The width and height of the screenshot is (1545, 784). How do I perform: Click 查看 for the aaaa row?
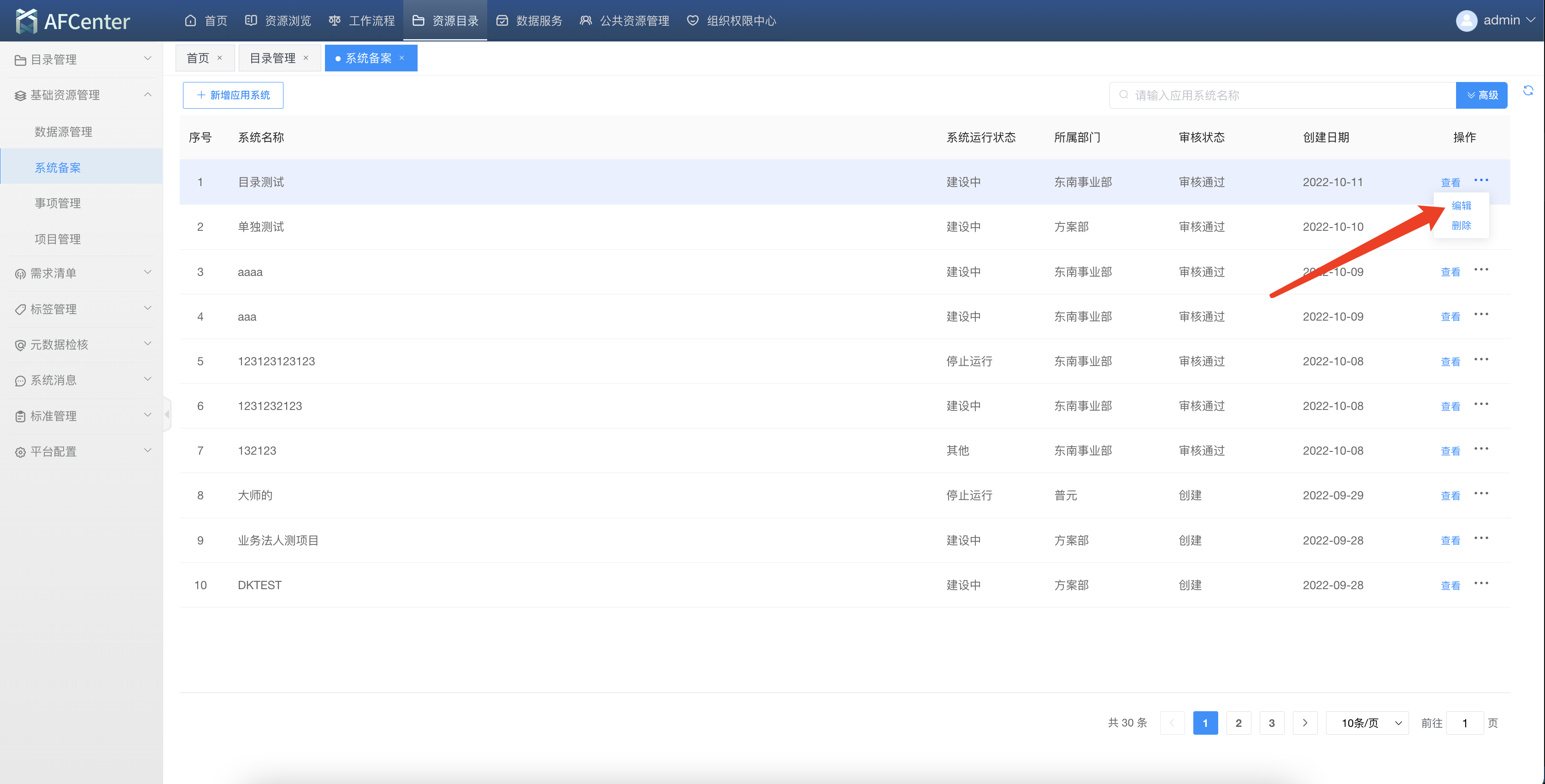coord(1450,272)
